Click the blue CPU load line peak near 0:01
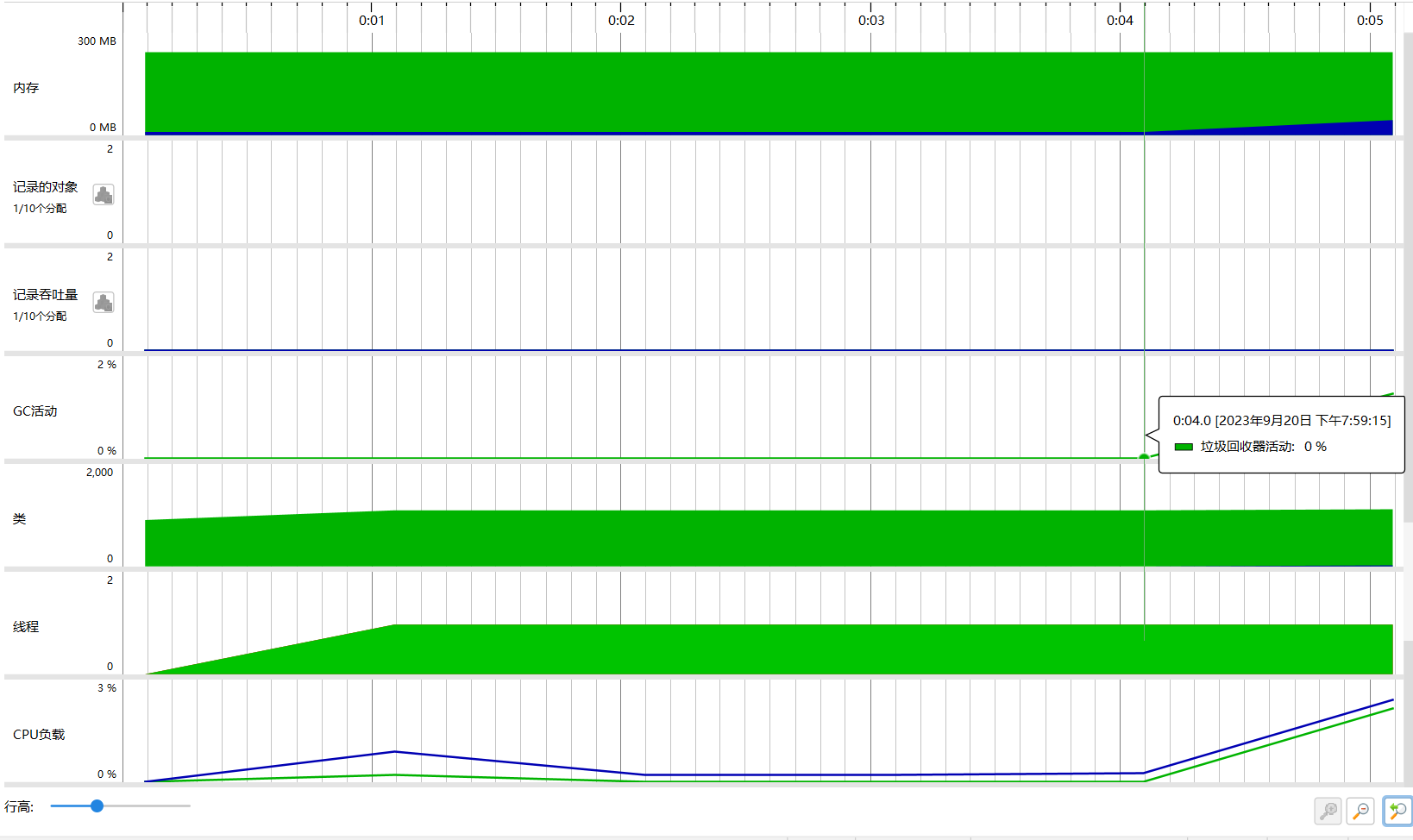 coord(395,752)
